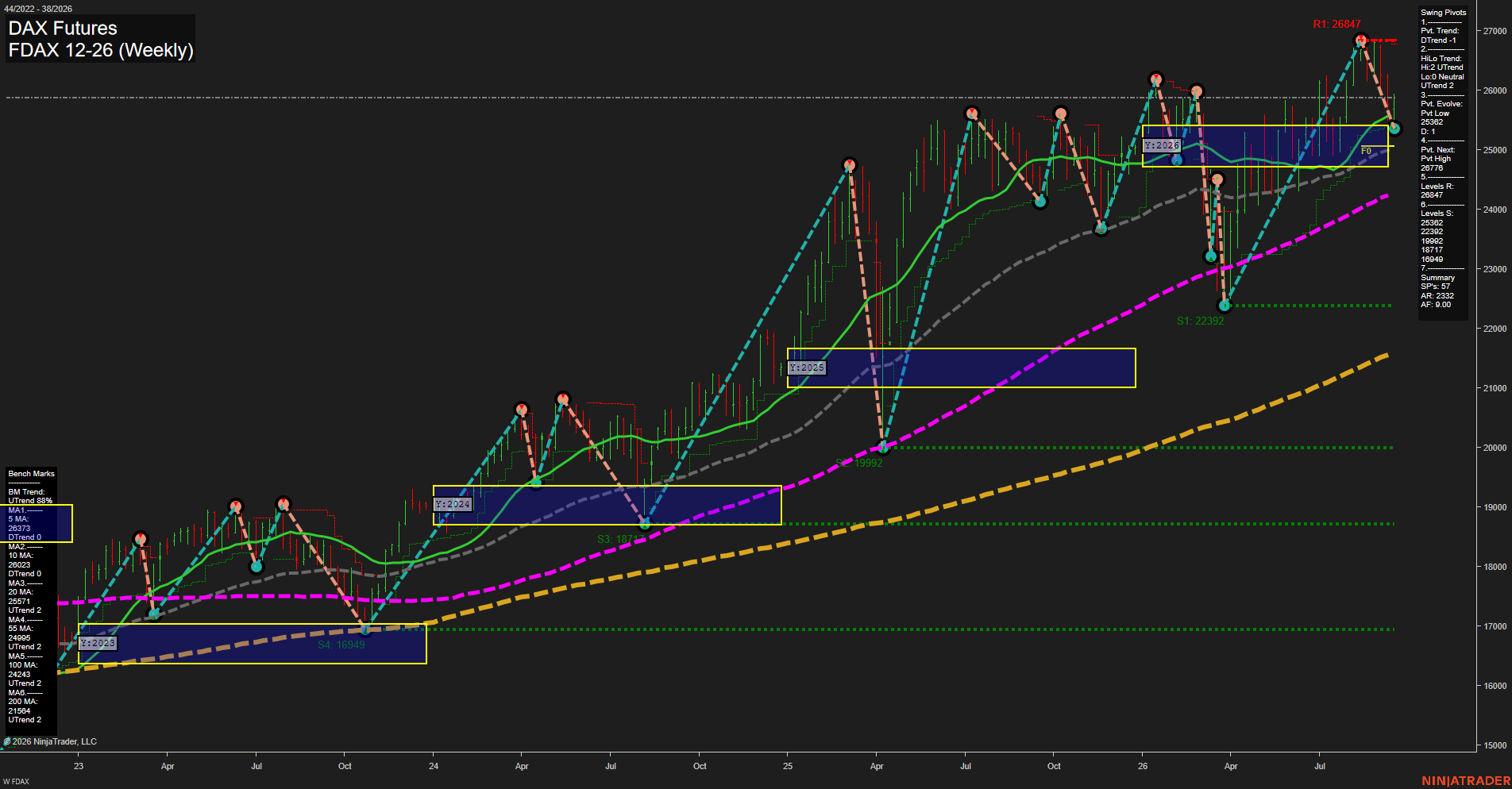Click the NINJATRADER logo

[1466, 781]
